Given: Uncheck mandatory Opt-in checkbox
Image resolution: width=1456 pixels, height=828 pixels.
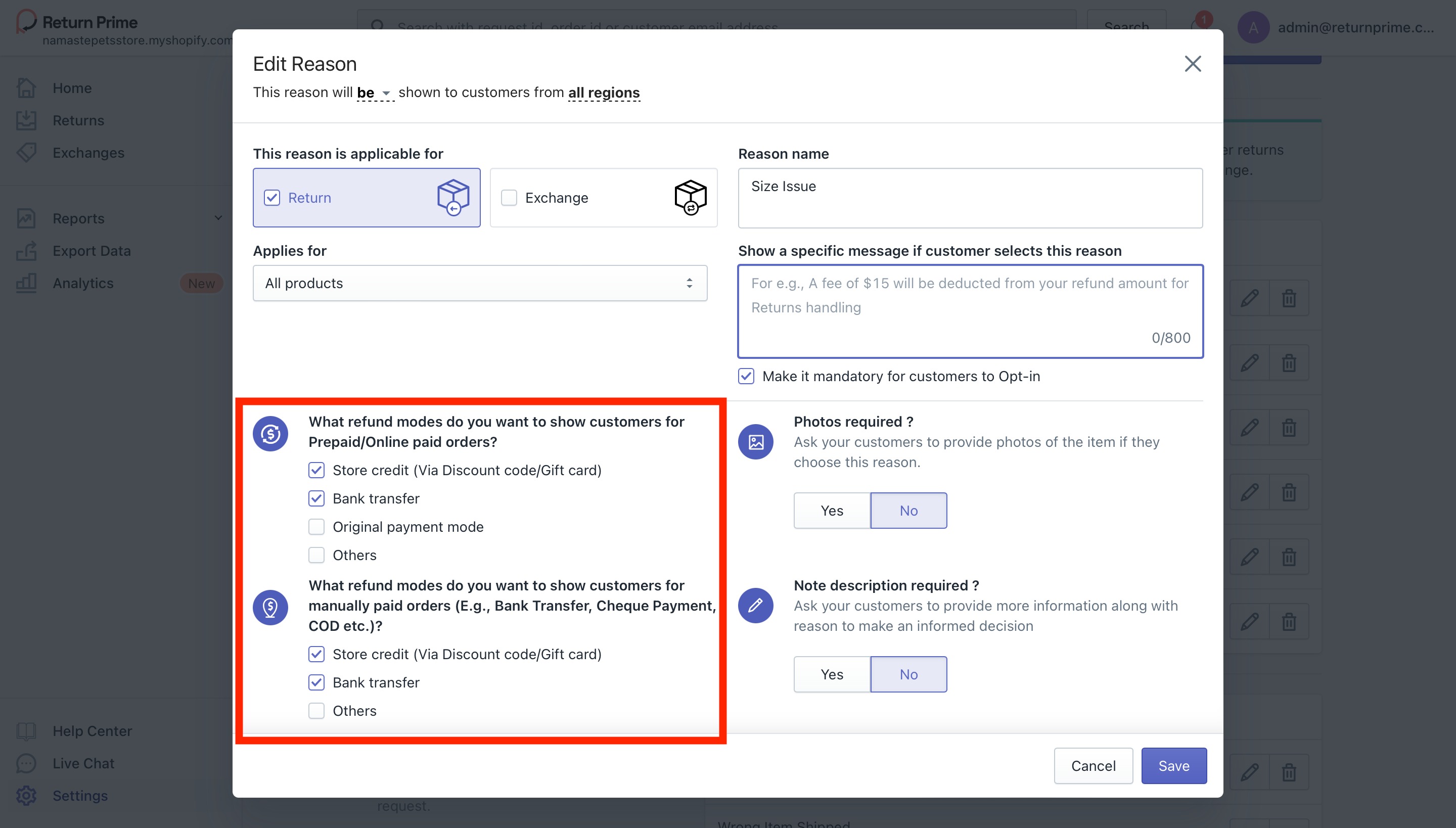Looking at the screenshot, I should click(746, 377).
